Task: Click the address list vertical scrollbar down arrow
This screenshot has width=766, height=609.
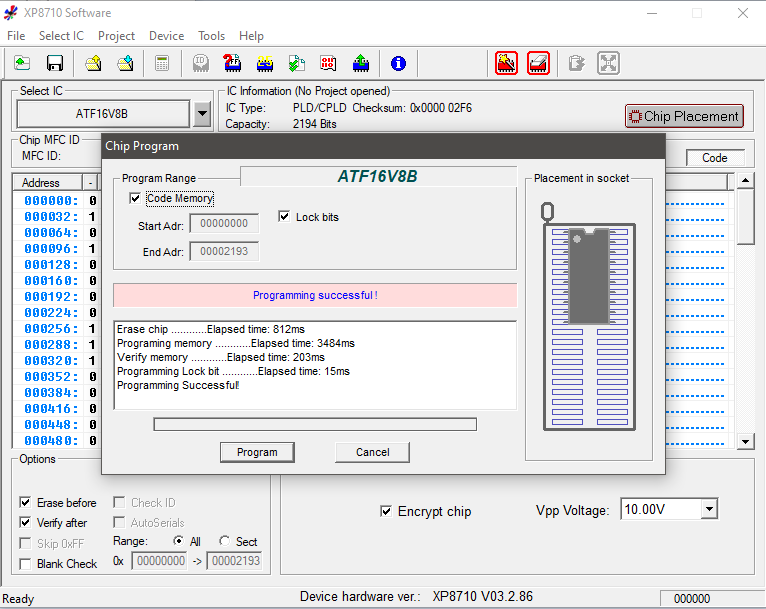Action: (745, 441)
